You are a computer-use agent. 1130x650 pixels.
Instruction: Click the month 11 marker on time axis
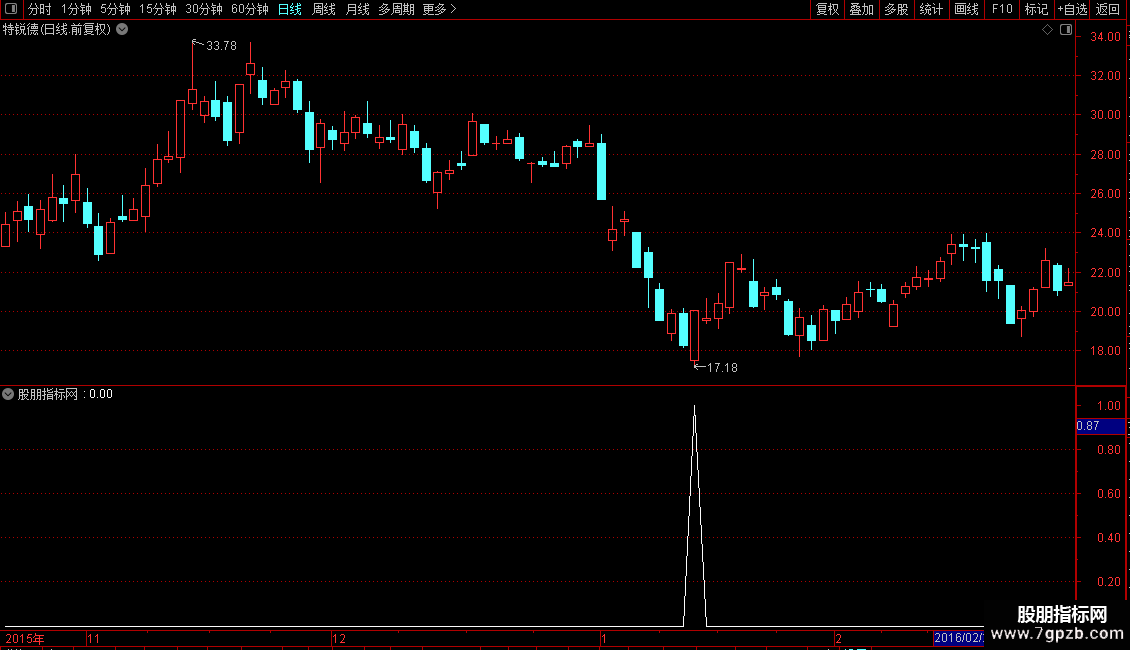click(x=94, y=638)
